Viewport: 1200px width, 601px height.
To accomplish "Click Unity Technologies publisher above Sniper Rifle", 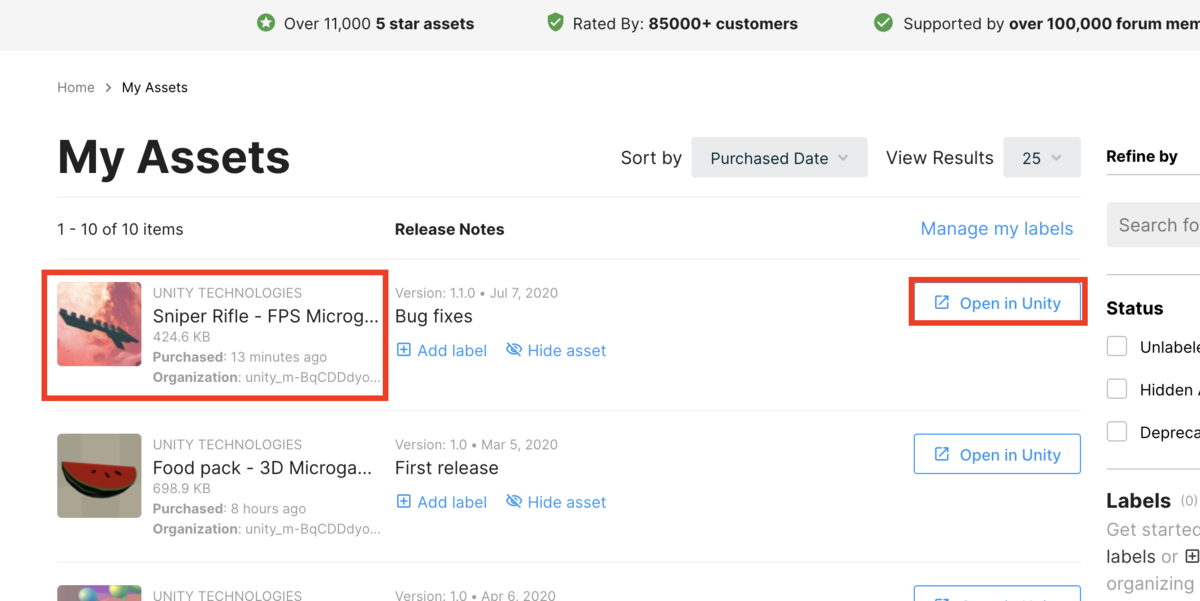I will 227,293.
